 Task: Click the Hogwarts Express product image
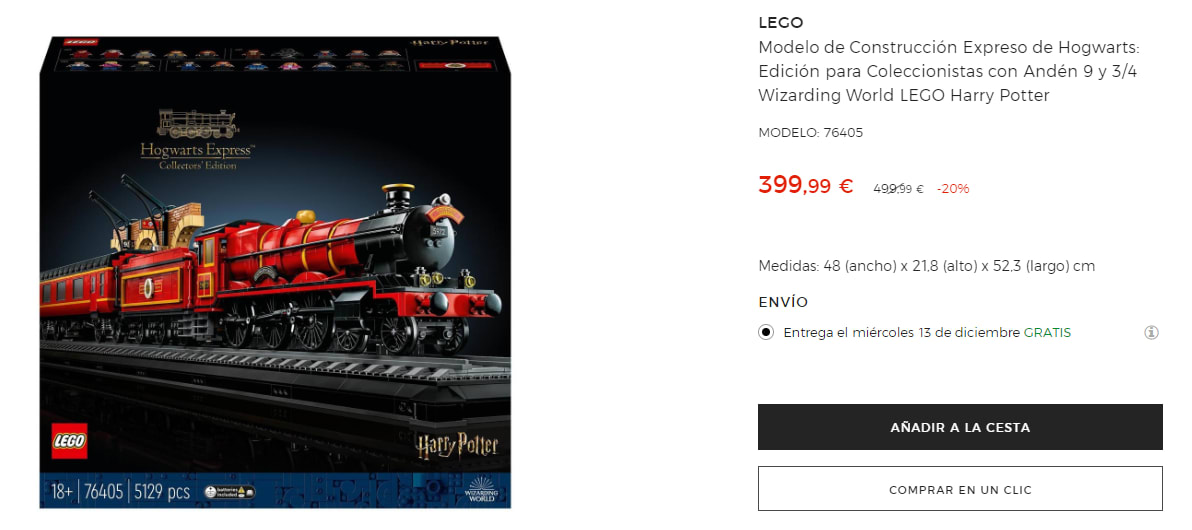point(275,271)
